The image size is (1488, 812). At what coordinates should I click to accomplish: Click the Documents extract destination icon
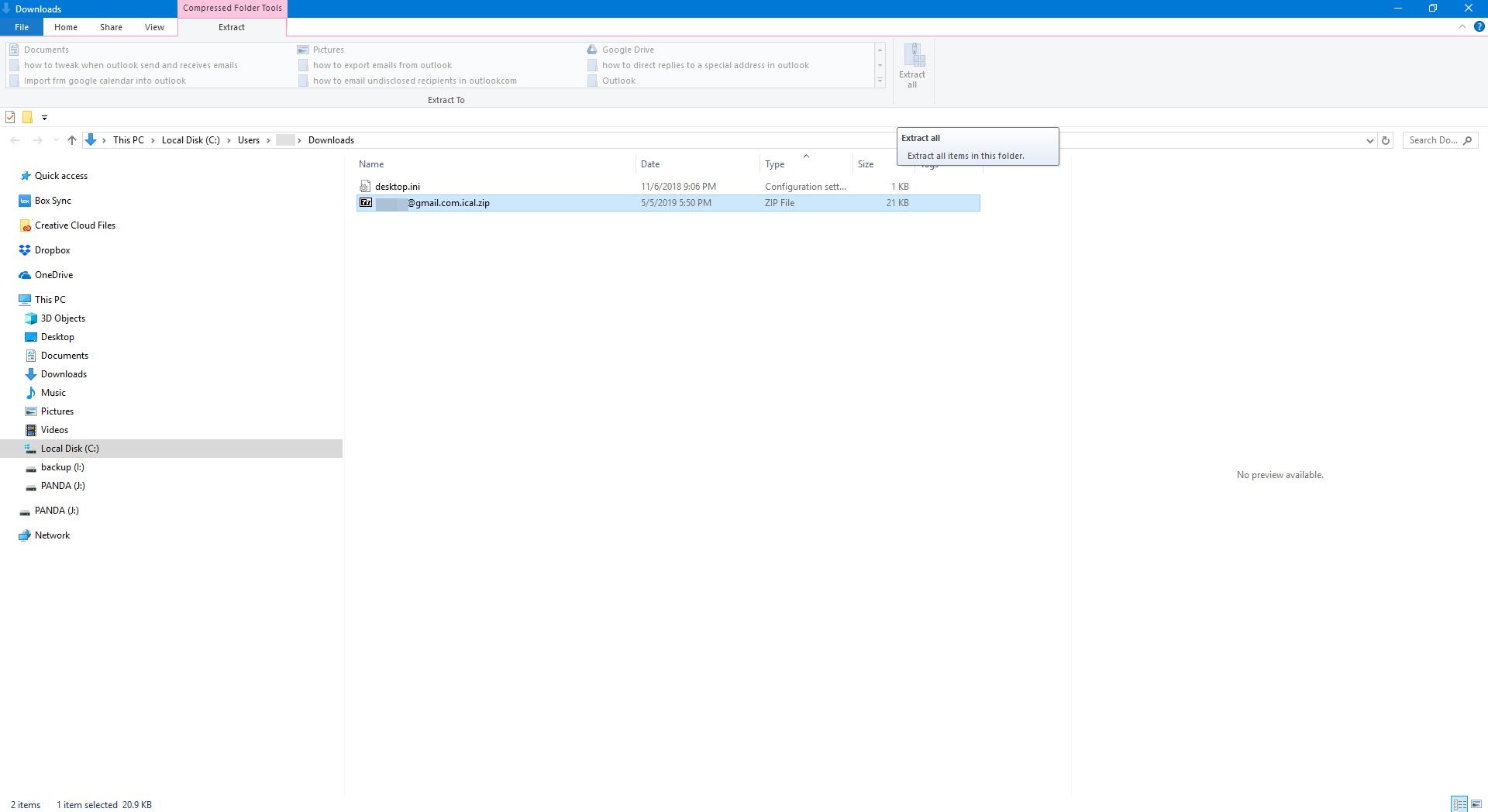[14, 50]
